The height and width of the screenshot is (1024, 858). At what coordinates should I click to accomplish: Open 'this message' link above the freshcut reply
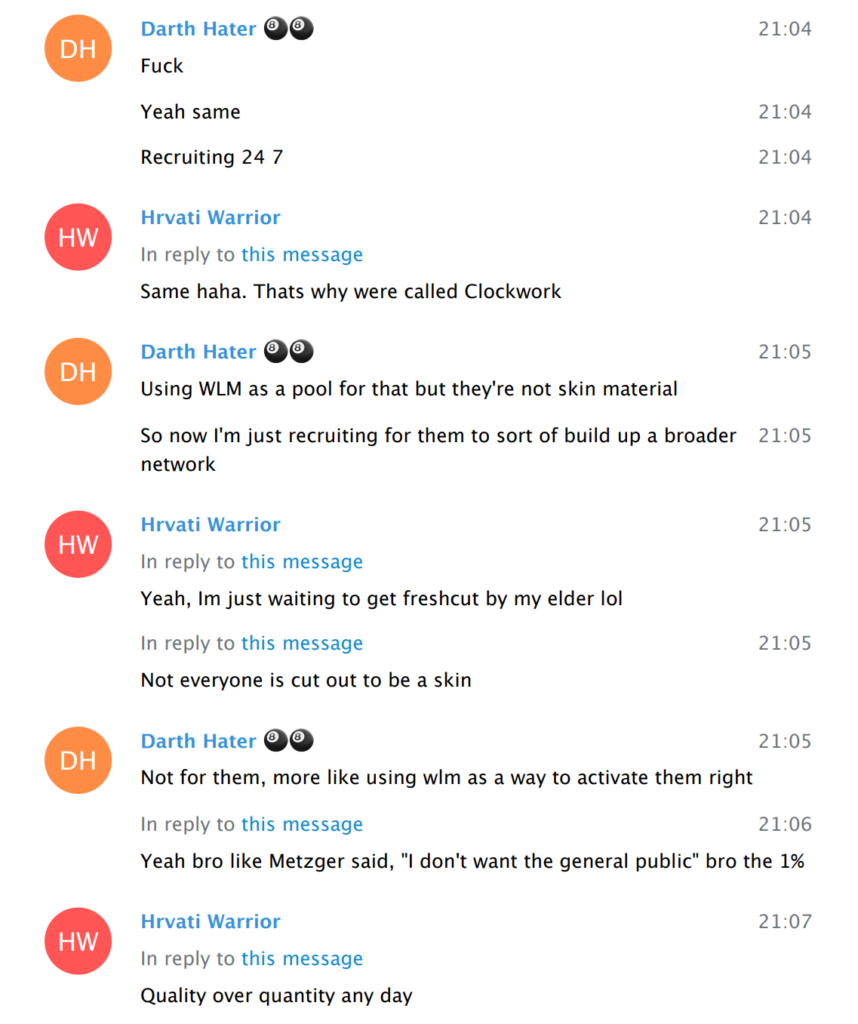coord(302,562)
